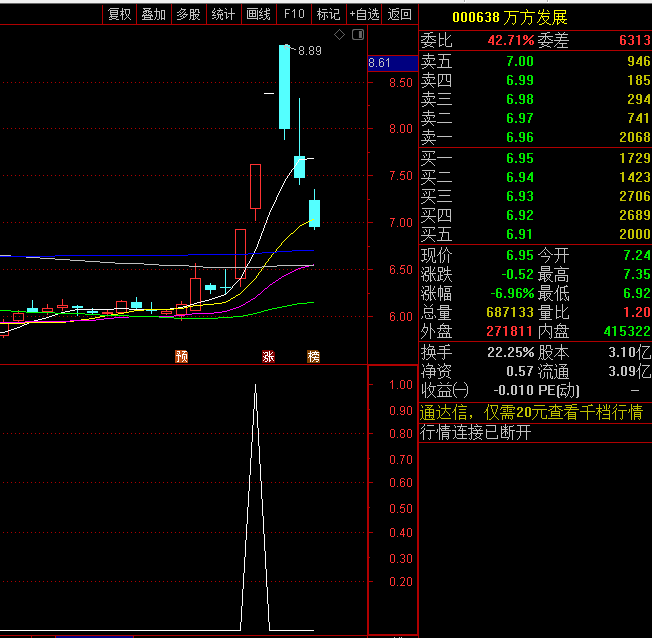Toggle the side panel layout icon

pyautogui.click(x=358, y=35)
